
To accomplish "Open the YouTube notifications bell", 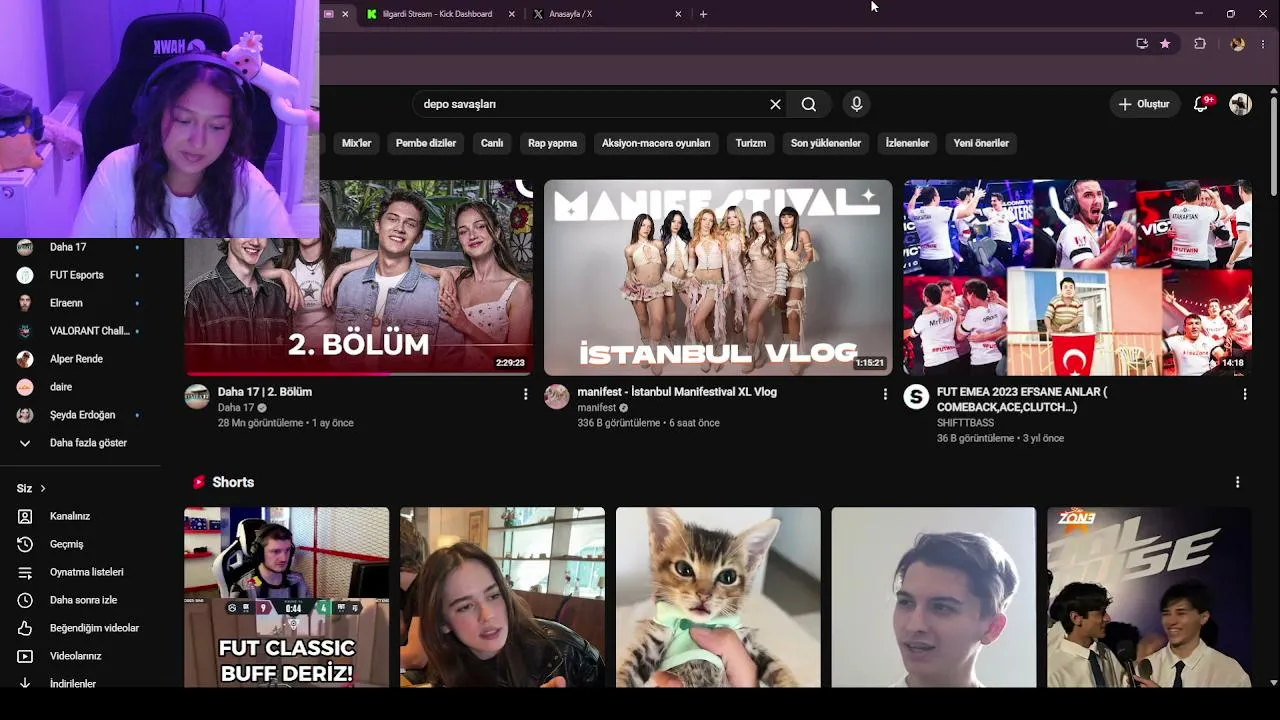I will click(1201, 104).
